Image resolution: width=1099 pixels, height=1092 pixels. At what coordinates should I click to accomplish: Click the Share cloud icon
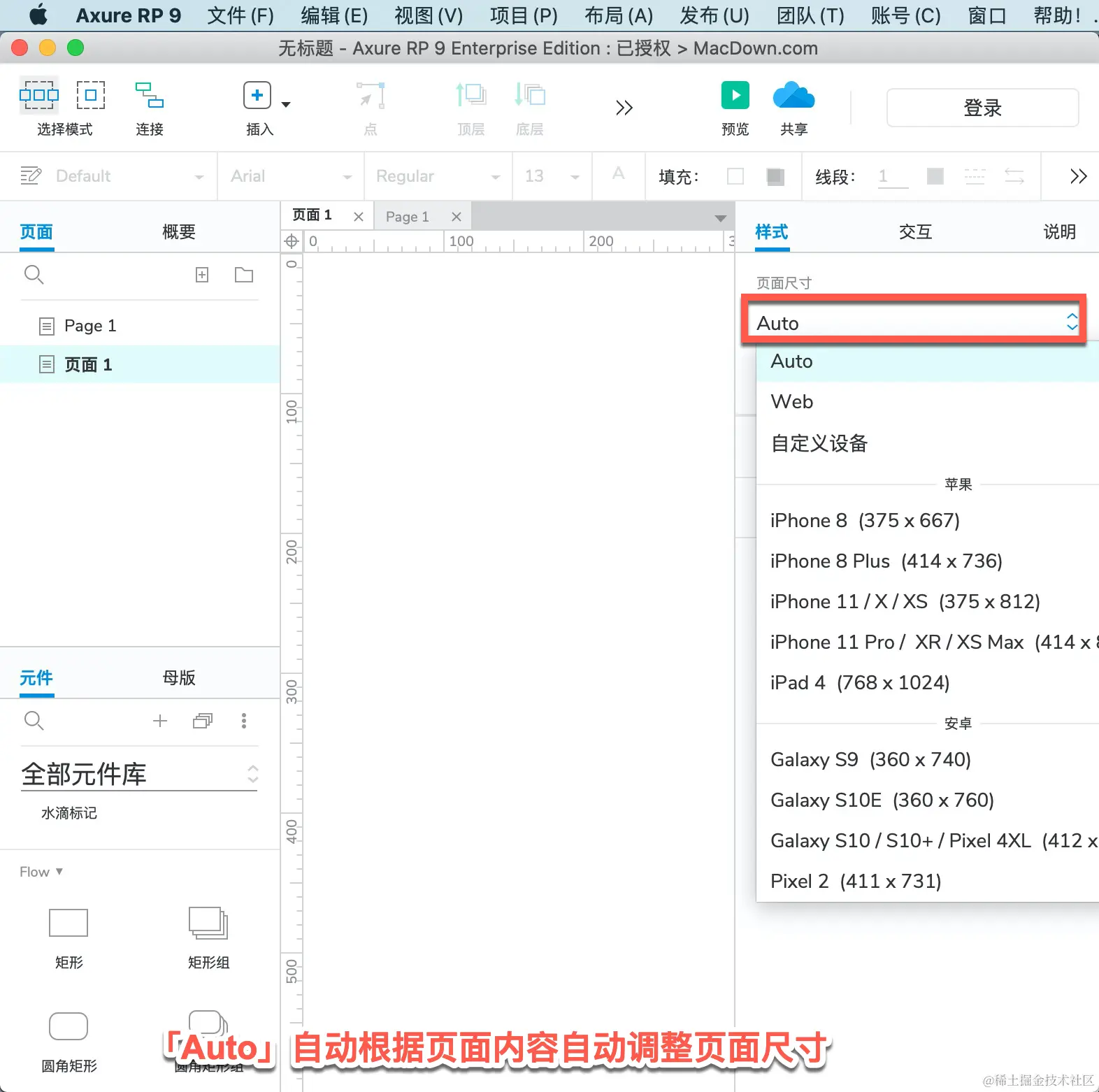tap(794, 95)
